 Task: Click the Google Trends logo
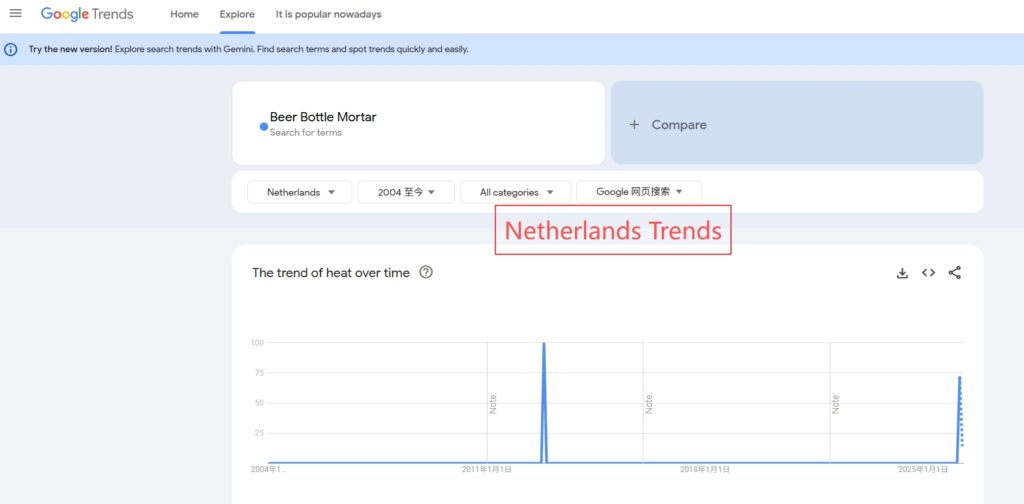point(87,15)
